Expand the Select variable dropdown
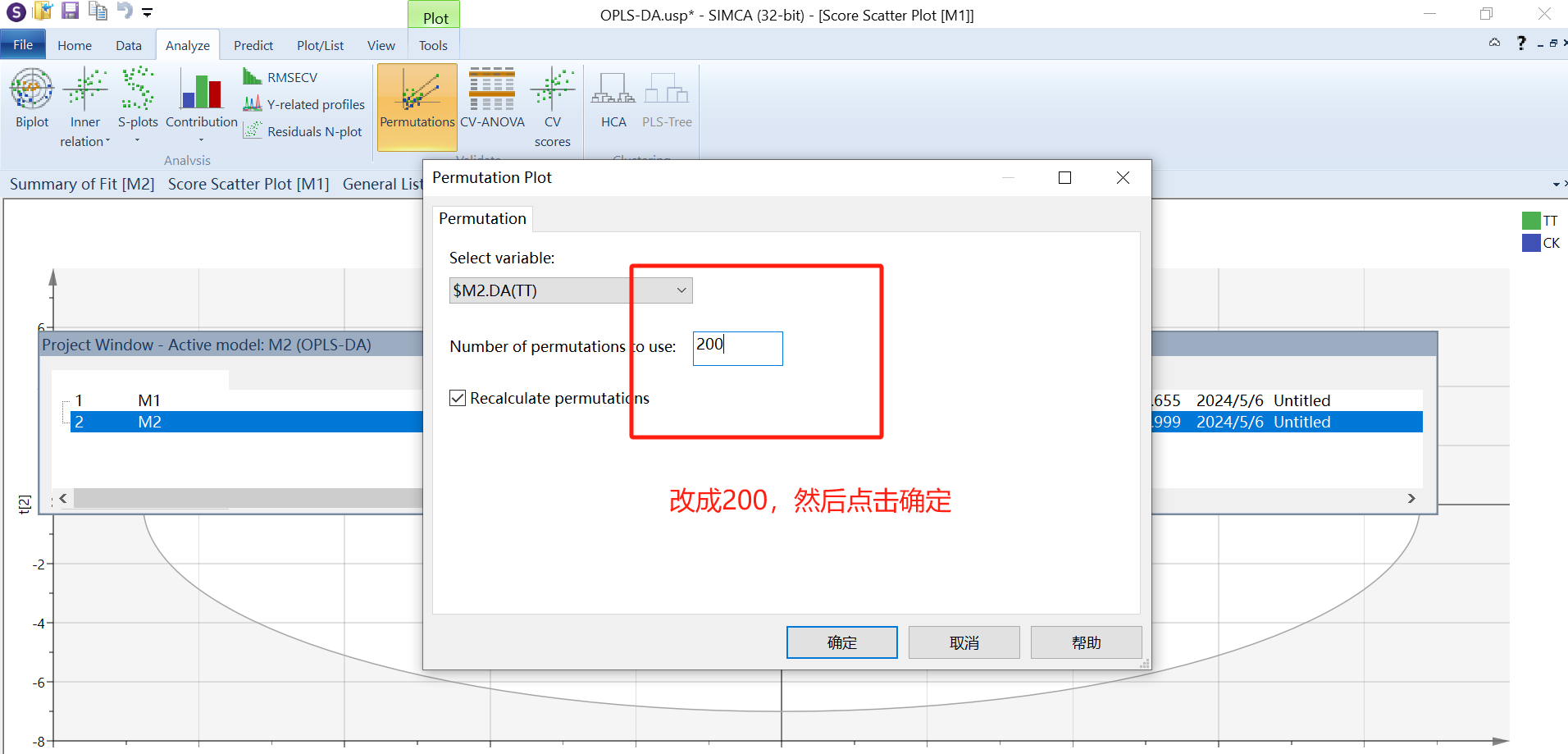This screenshot has height=754, width=1568. pos(681,290)
